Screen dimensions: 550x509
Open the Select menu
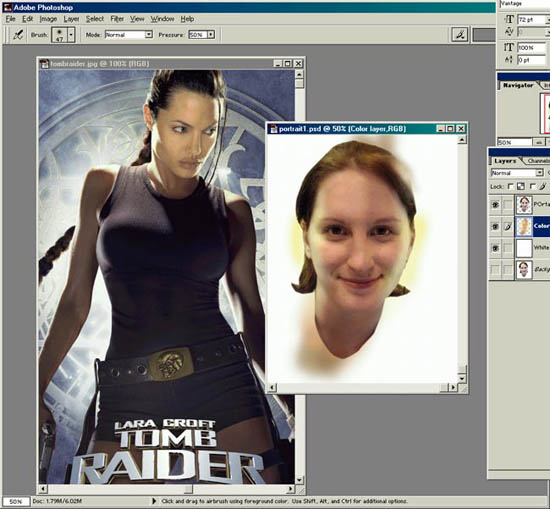[95, 19]
